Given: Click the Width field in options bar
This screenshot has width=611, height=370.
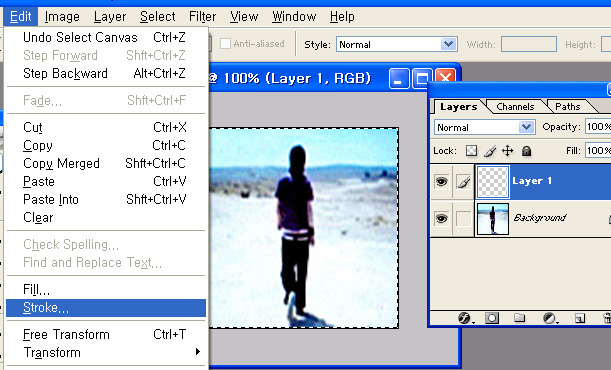Looking at the screenshot, I should (529, 44).
